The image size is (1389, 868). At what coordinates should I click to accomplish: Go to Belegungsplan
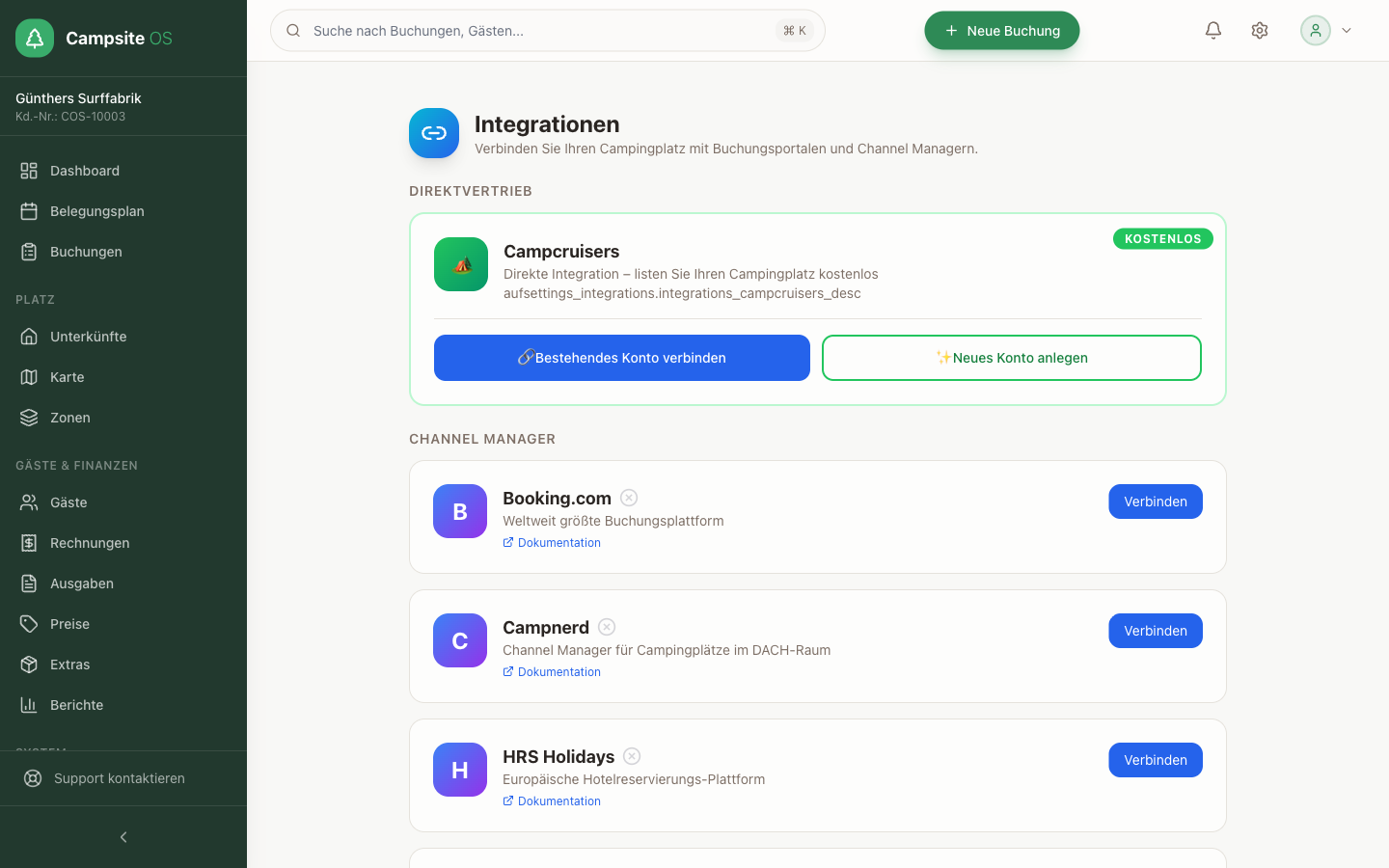coord(123,211)
